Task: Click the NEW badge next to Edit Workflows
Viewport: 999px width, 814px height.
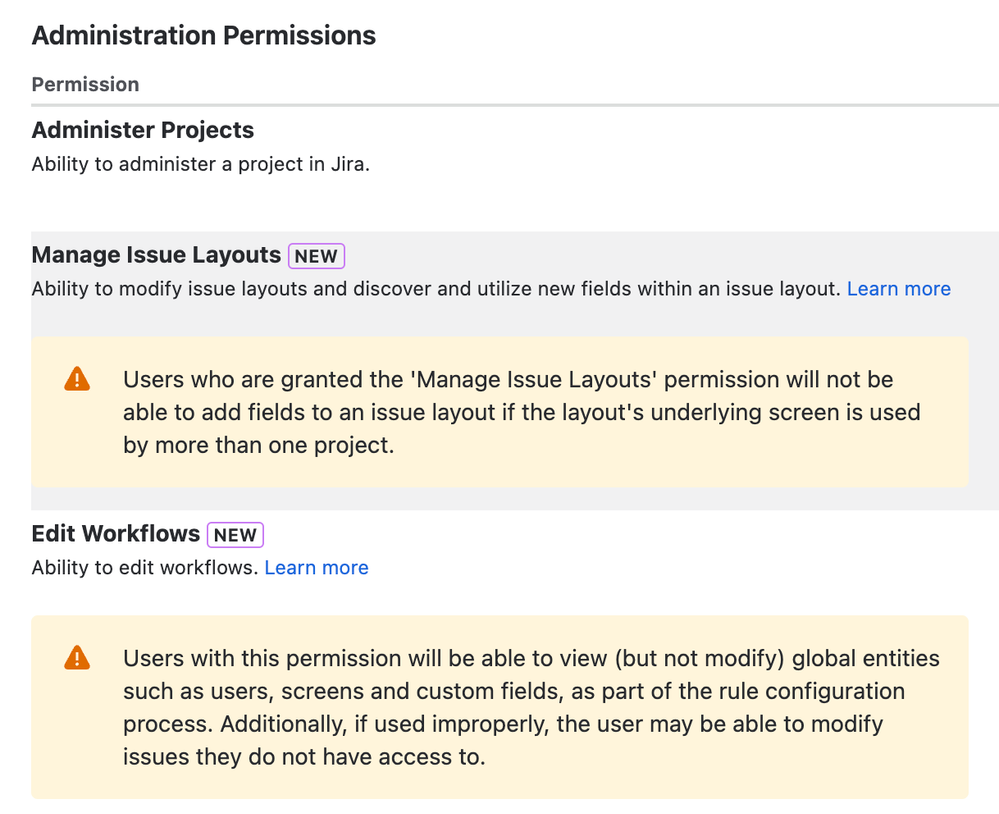Action: click(235, 534)
